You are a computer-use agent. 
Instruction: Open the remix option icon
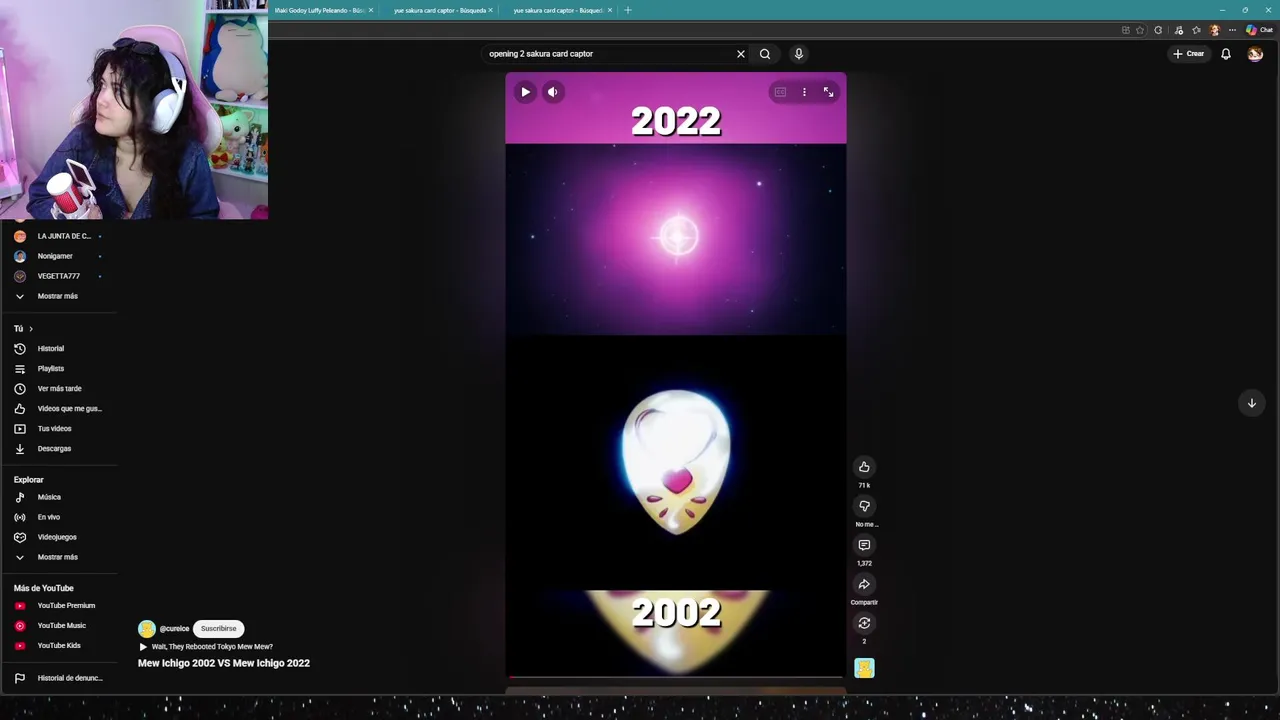coord(864,623)
